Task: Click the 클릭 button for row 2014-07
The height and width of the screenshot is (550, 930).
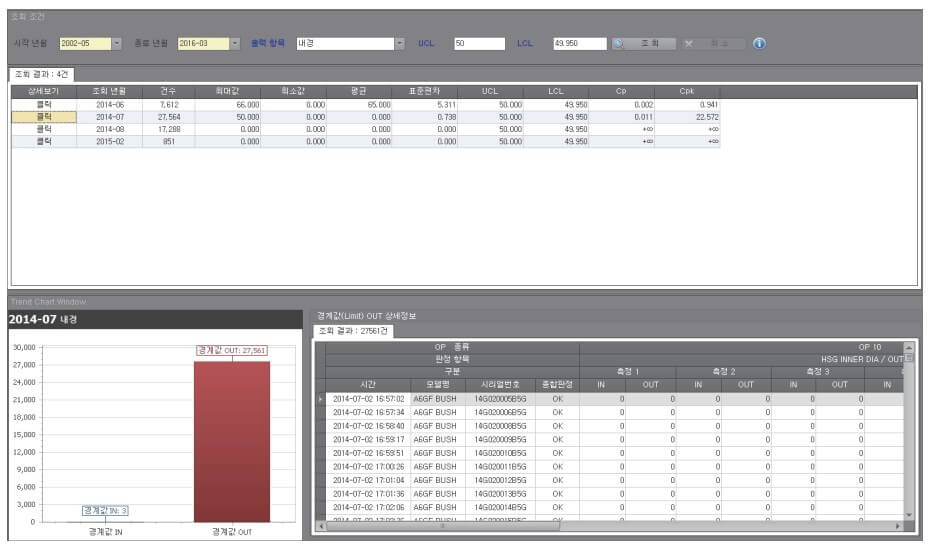Action: coord(44,117)
